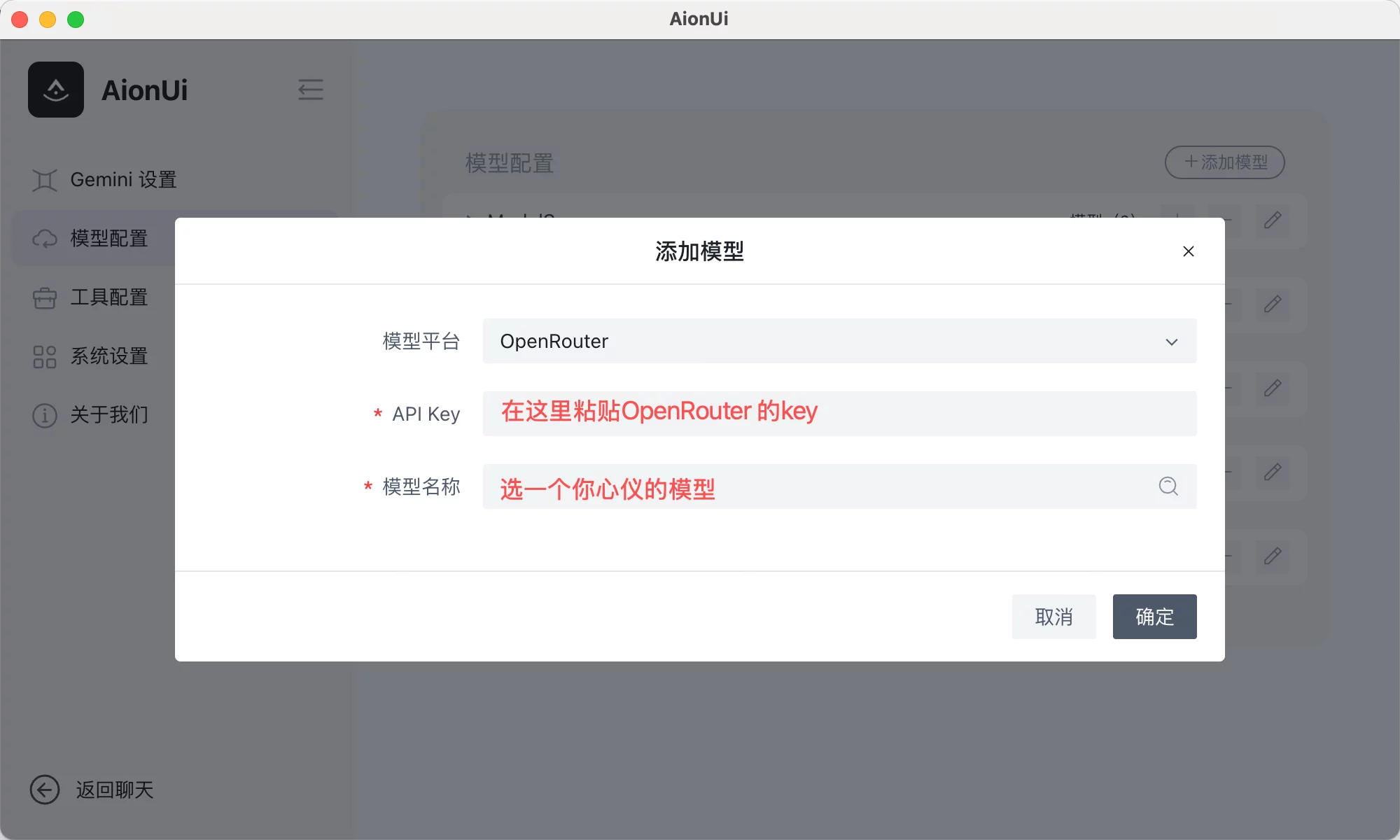
Task: Click the edit pencil on the fourth model row
Action: pyautogui.click(x=1273, y=472)
